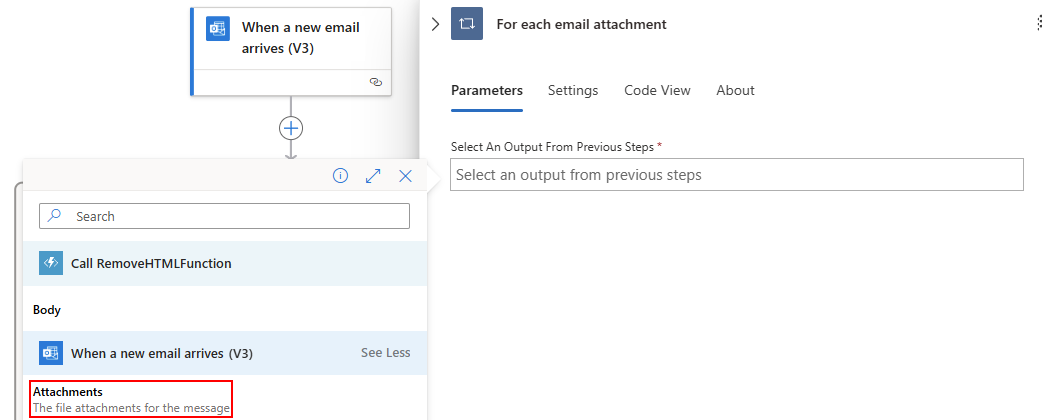The width and height of the screenshot is (1050, 420).
Task: Show the About tab
Action: point(735,90)
